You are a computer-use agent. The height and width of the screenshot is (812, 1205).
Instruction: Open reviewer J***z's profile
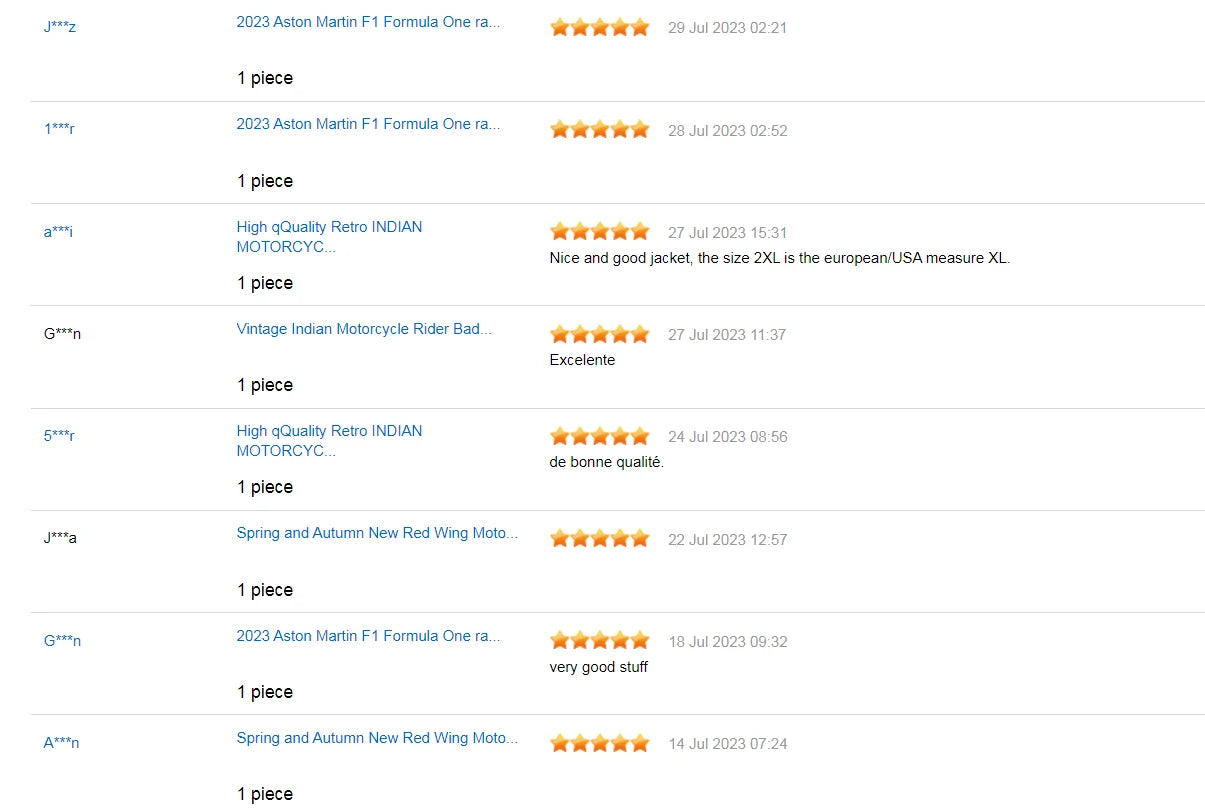pyautogui.click(x=60, y=26)
